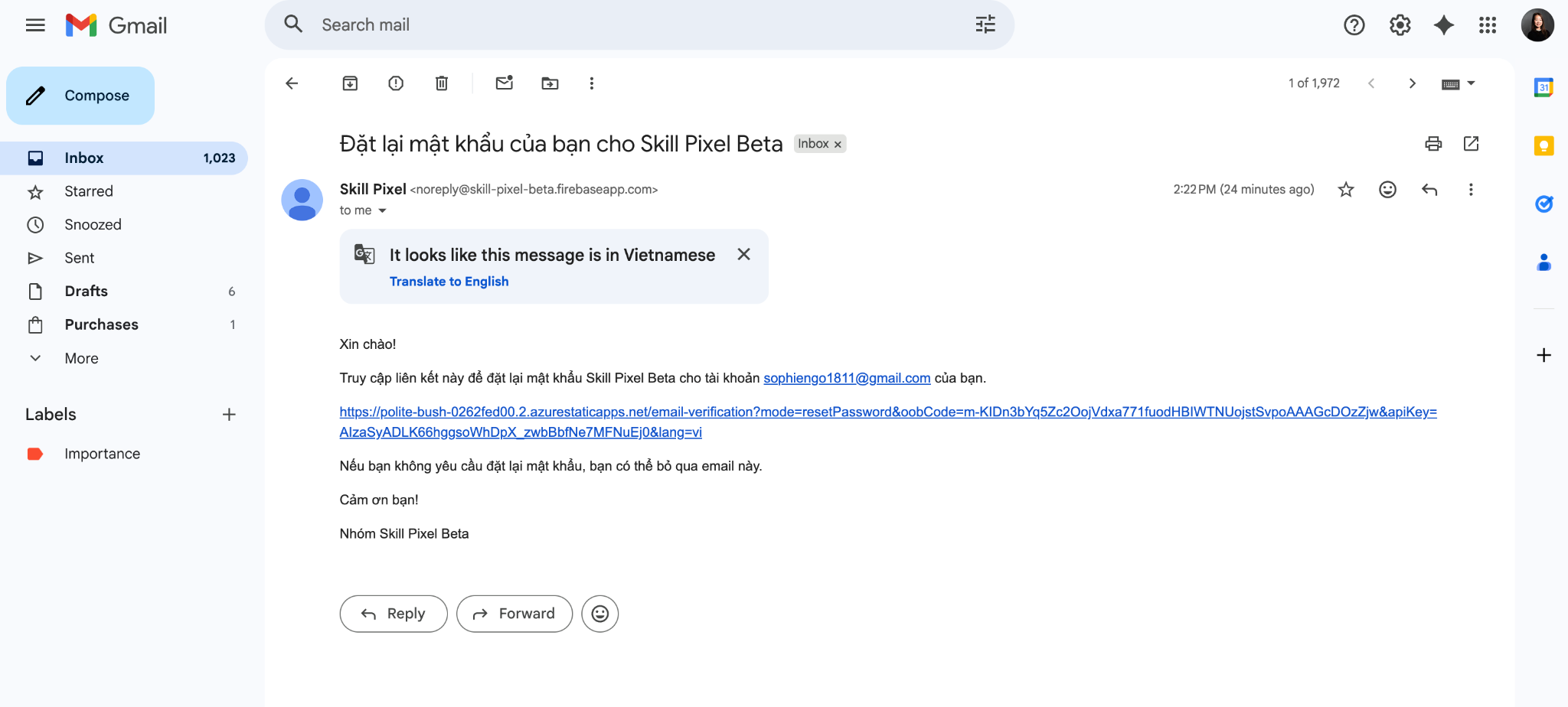Open the sophiengo1811@gmail.com email link

(847, 378)
